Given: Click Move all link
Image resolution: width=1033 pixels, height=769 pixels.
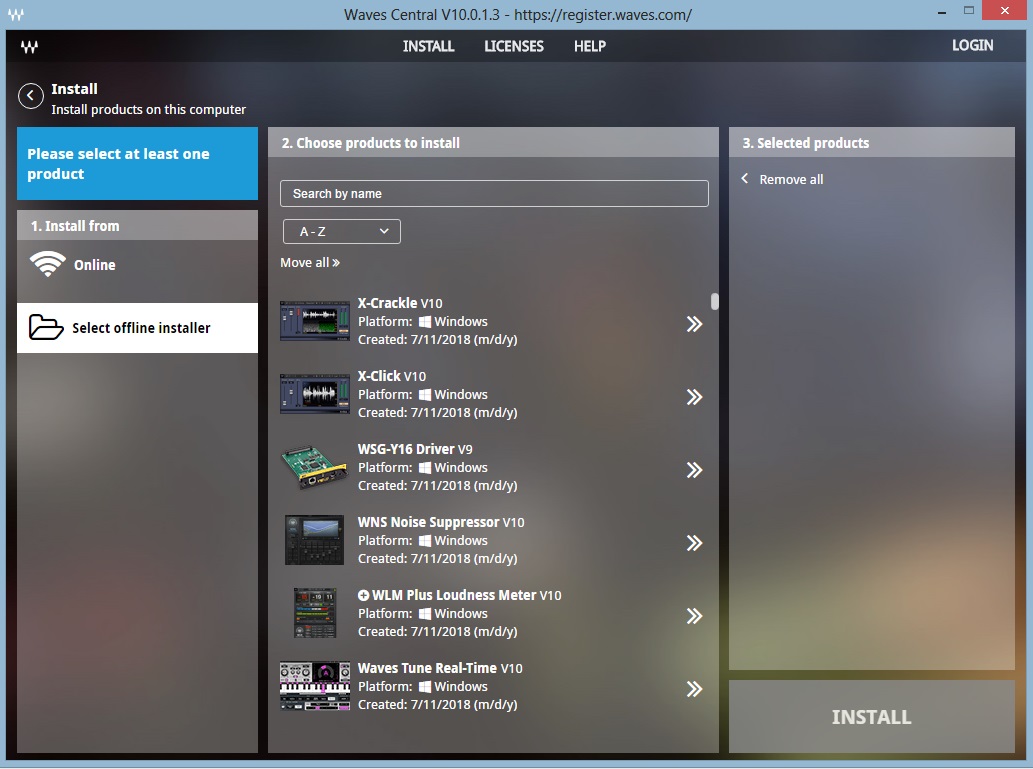Looking at the screenshot, I should (x=310, y=262).
